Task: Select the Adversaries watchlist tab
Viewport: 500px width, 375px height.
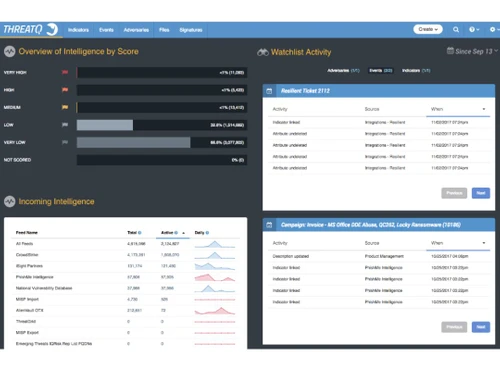Action: pyautogui.click(x=343, y=71)
